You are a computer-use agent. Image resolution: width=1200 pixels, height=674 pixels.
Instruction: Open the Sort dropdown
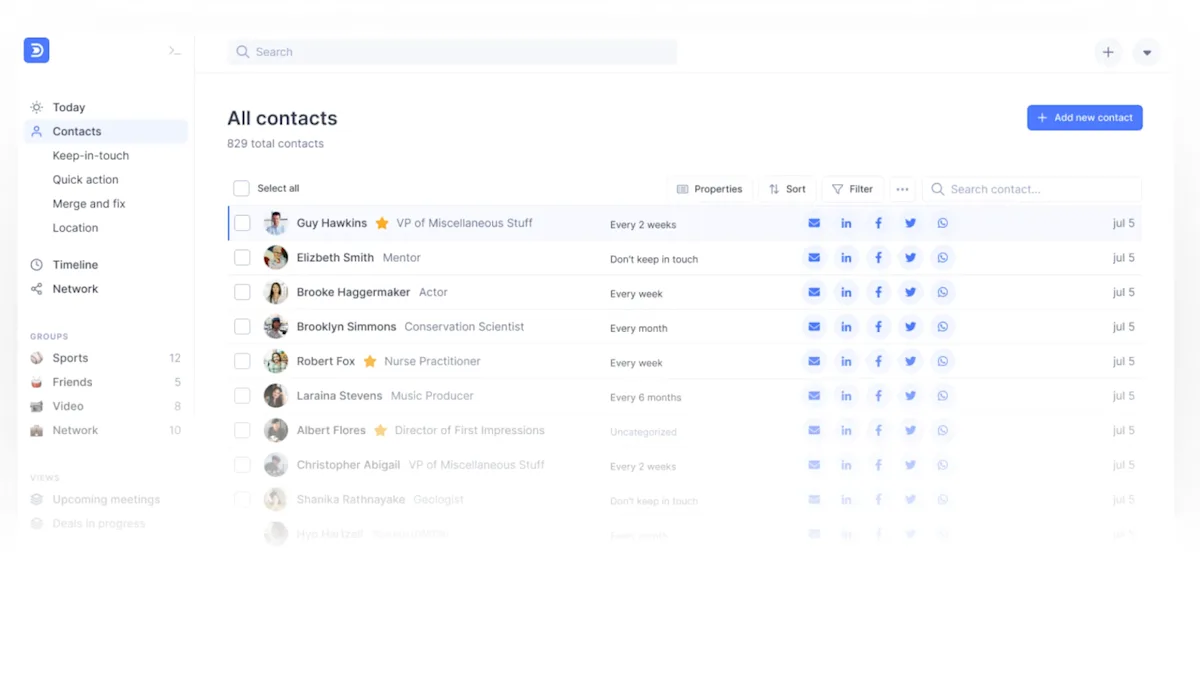tap(787, 189)
